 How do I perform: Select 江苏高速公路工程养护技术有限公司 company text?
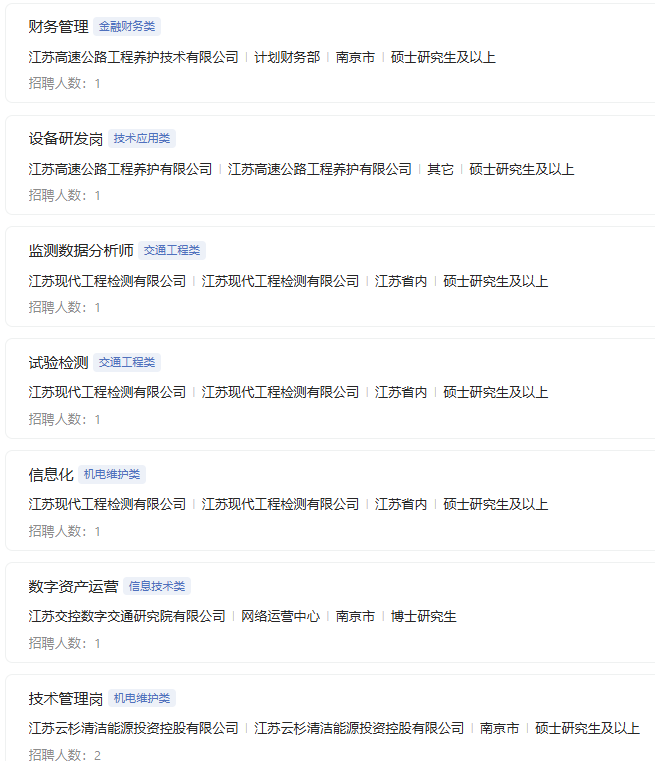tap(133, 57)
